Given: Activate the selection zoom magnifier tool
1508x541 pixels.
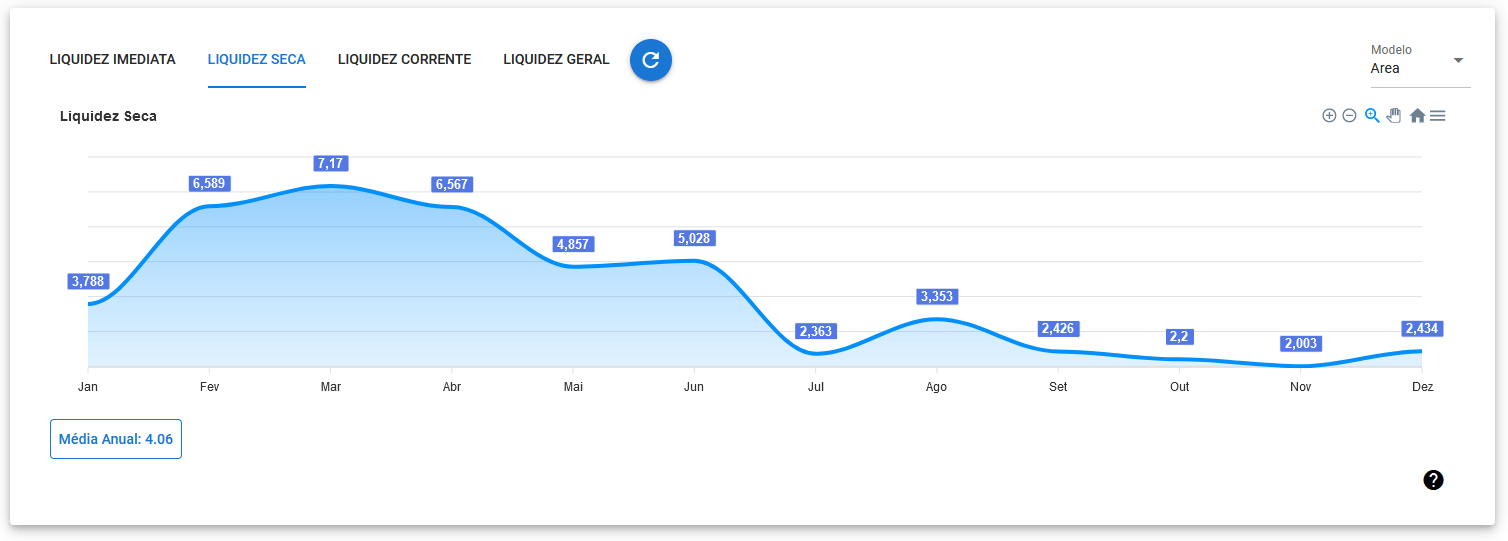Looking at the screenshot, I should click(x=1372, y=116).
